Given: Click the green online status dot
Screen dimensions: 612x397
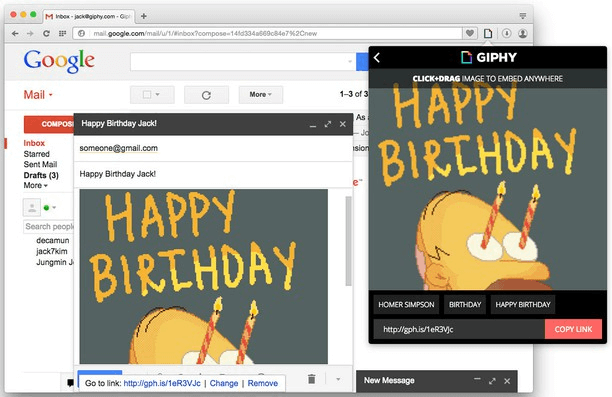Looking at the screenshot, I should (x=46, y=208).
